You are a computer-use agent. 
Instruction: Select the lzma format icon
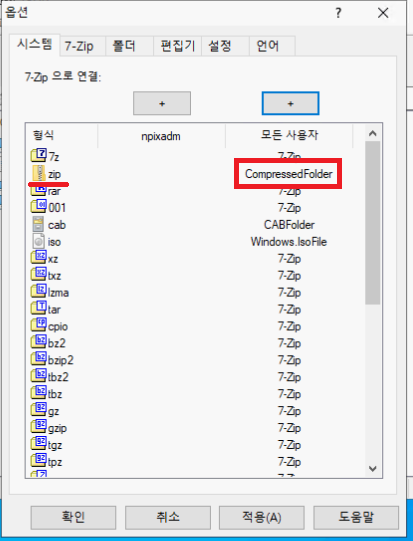click(38, 291)
